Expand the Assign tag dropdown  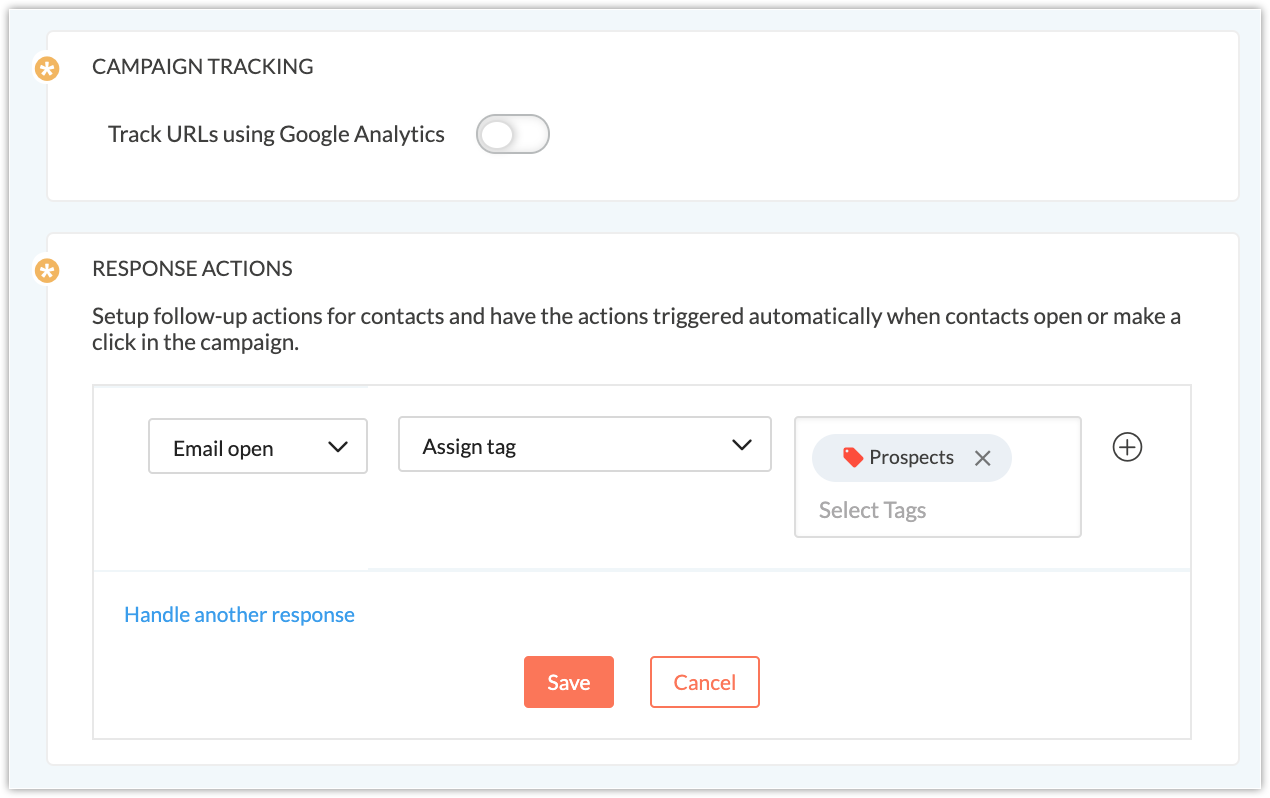point(584,445)
